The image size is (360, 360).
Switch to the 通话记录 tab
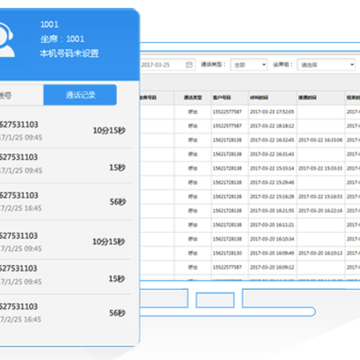tap(80, 95)
